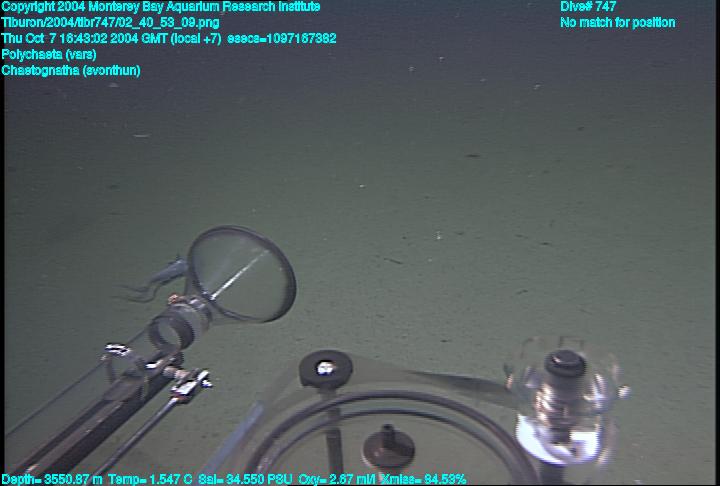This screenshot has width=720, height=486.
Task: Select the Xmiss= 84.53% reading
Action: [x=423, y=480]
